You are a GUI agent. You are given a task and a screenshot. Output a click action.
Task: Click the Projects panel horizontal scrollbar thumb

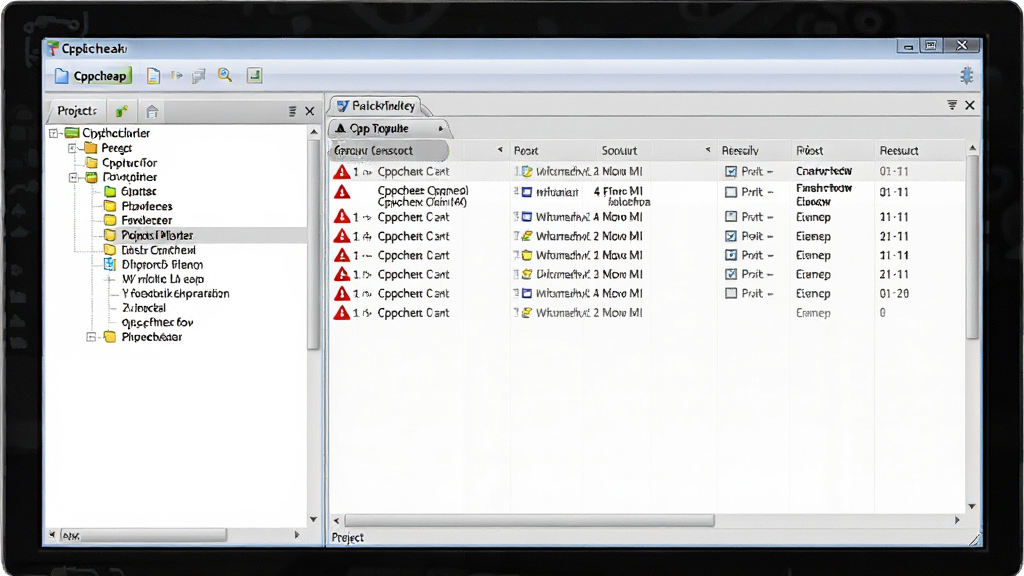pos(144,536)
